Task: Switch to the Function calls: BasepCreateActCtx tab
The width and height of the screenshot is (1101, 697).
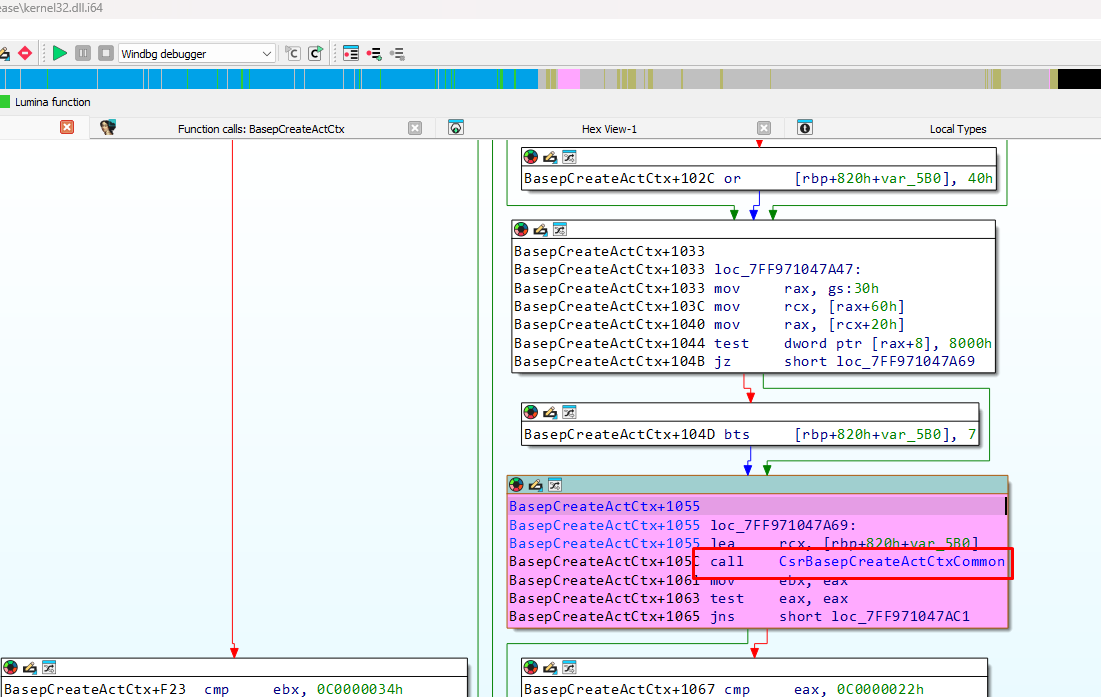Action: click(x=260, y=129)
